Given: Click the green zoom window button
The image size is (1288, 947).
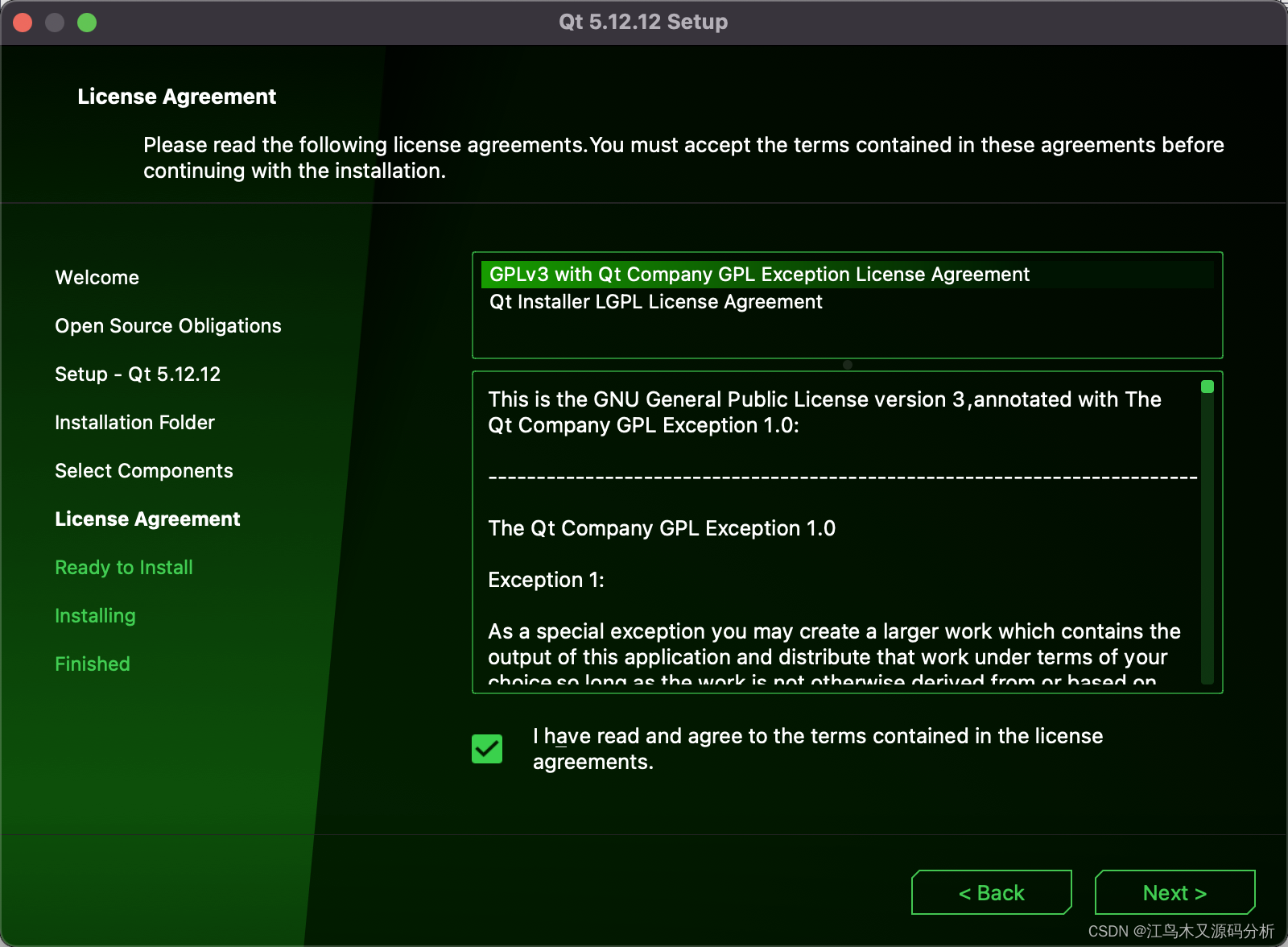Looking at the screenshot, I should pyautogui.click(x=85, y=23).
